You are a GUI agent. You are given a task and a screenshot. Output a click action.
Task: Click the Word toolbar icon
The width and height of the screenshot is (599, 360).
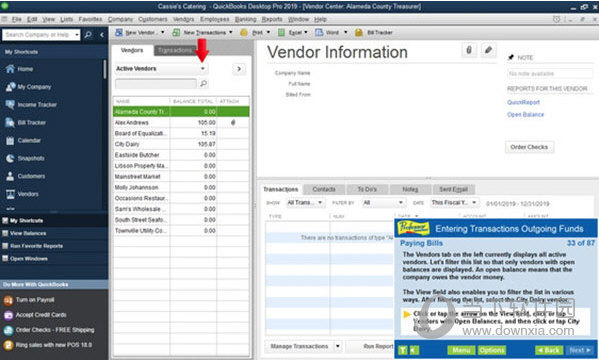(319, 32)
